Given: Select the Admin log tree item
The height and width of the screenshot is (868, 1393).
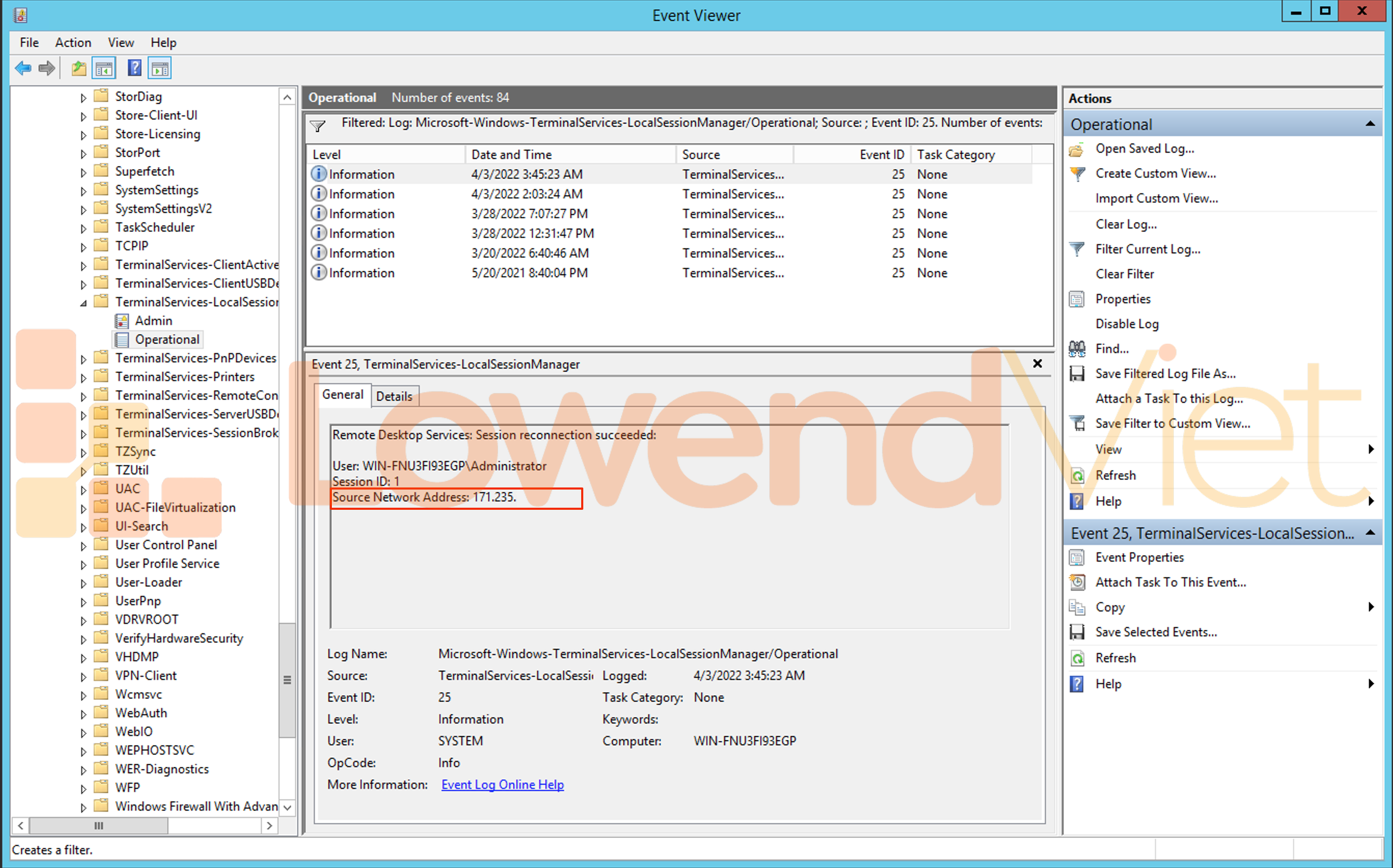Looking at the screenshot, I should point(153,321).
